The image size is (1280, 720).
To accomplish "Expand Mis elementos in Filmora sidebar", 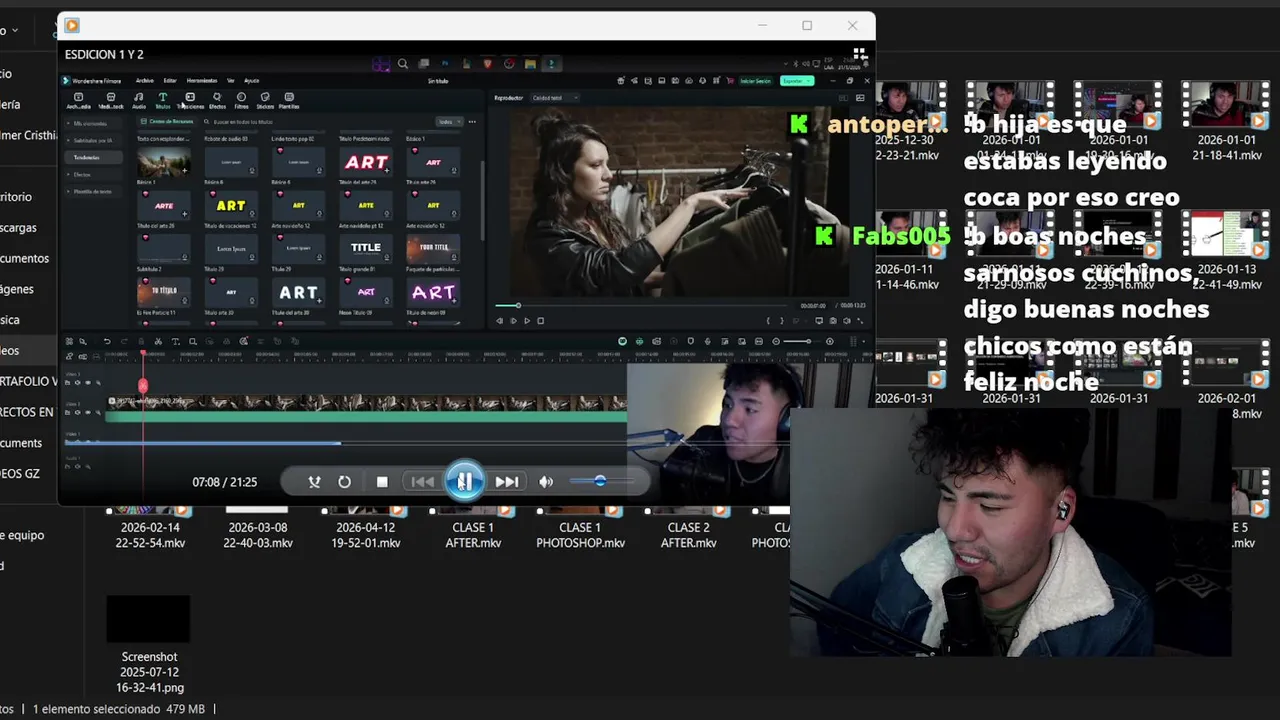I will pyautogui.click(x=69, y=123).
